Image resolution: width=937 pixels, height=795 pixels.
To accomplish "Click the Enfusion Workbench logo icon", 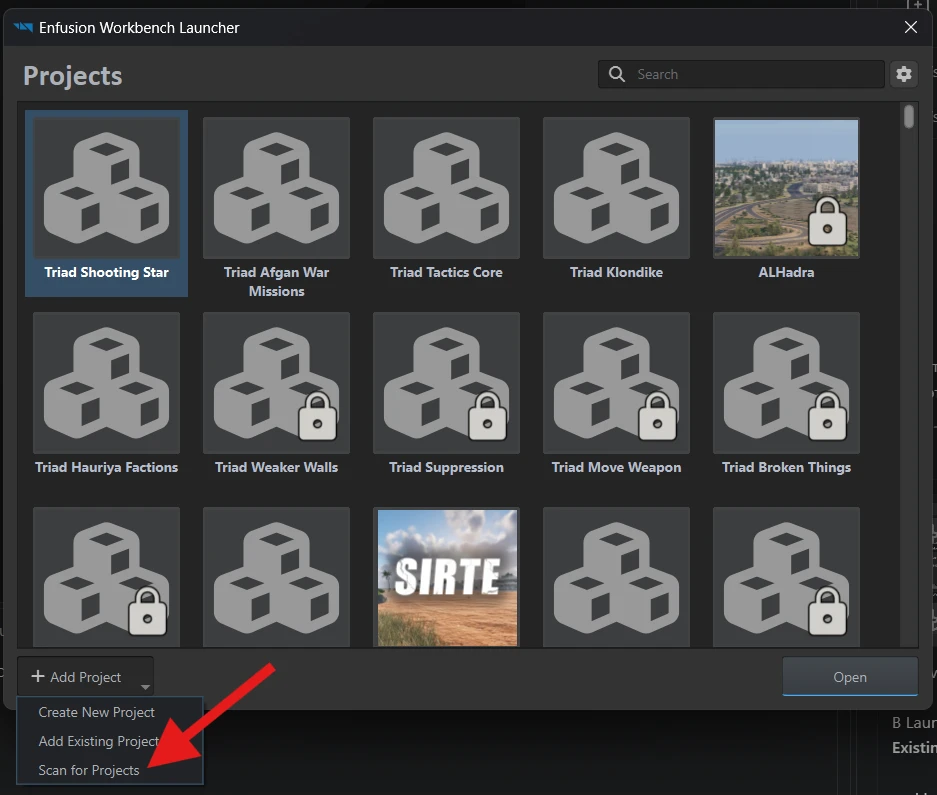I will pyautogui.click(x=23, y=27).
